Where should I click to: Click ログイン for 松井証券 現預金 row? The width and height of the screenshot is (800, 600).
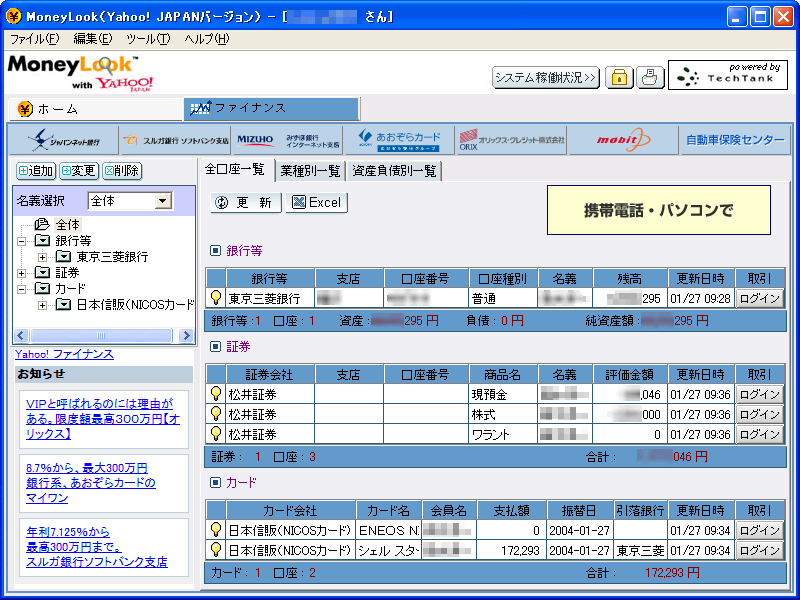[x=760, y=394]
